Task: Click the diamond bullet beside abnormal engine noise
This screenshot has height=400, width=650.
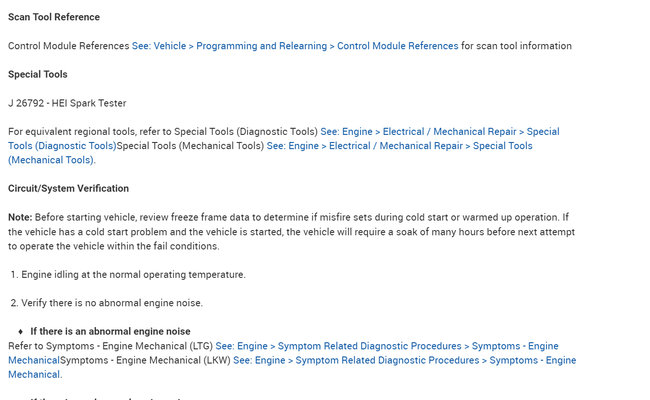Action: [20, 331]
